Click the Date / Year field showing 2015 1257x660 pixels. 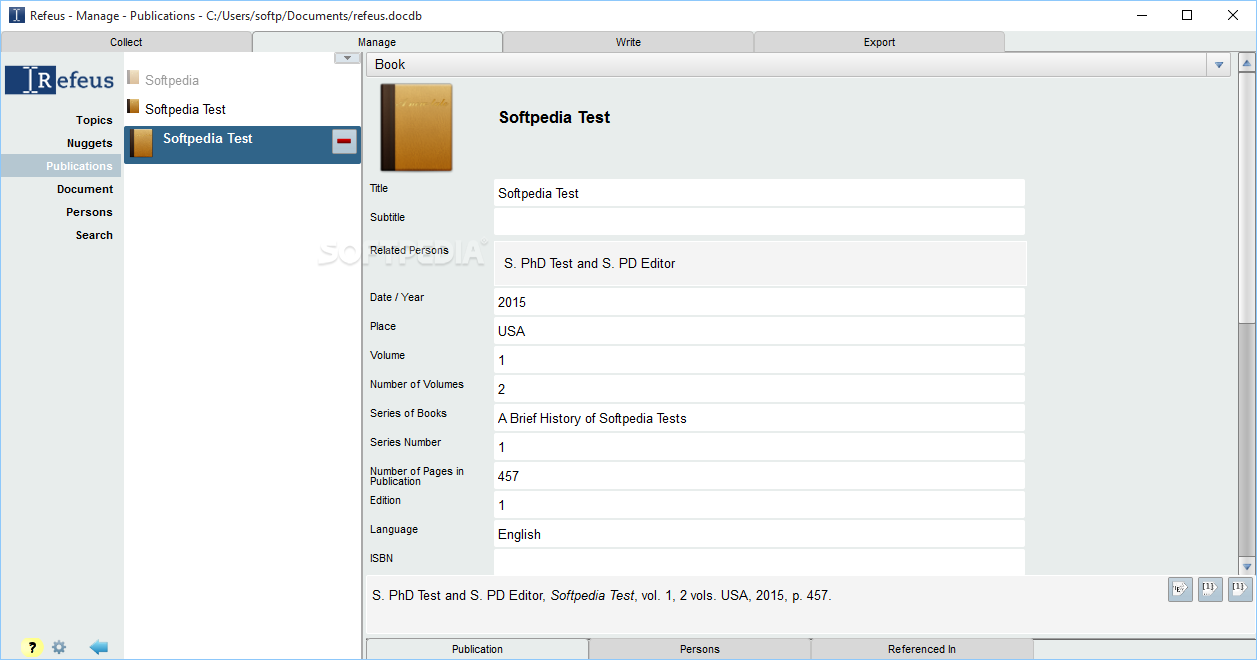pos(759,302)
